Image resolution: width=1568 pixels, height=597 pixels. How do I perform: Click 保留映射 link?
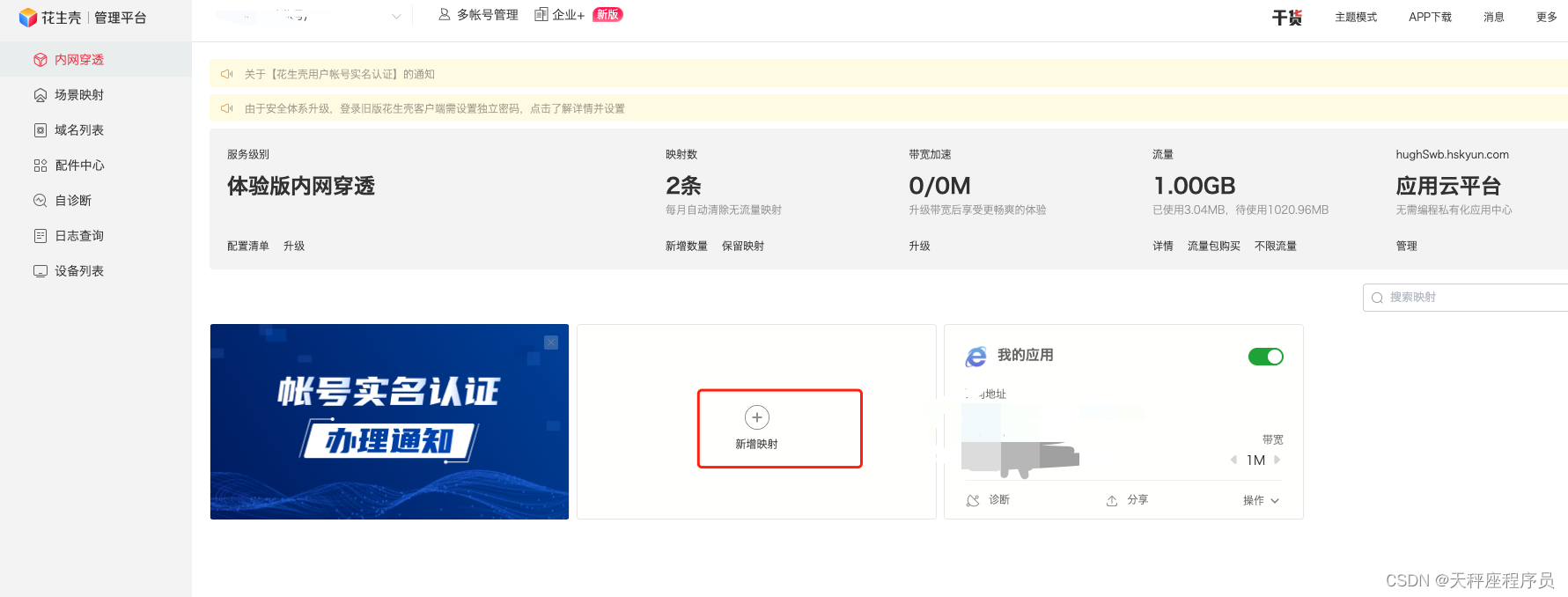(743, 246)
